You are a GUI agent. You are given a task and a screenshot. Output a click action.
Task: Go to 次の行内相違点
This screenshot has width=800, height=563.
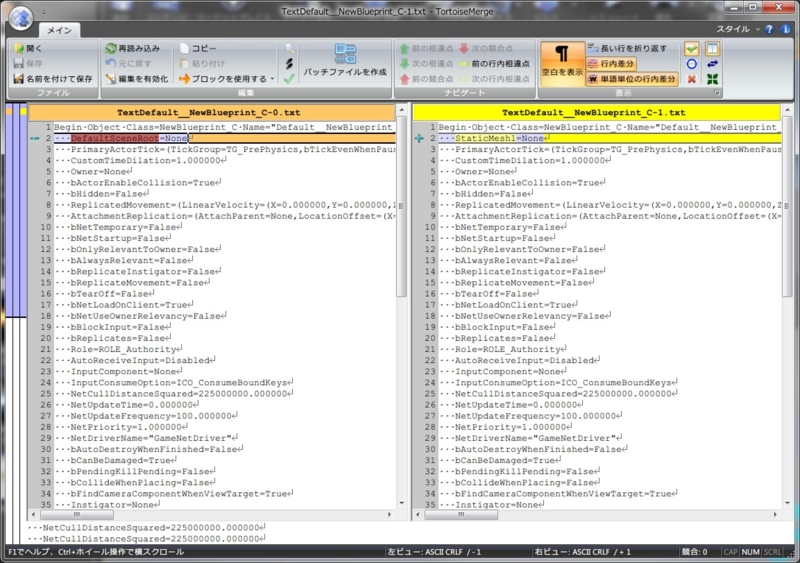pyautogui.click(x=494, y=79)
